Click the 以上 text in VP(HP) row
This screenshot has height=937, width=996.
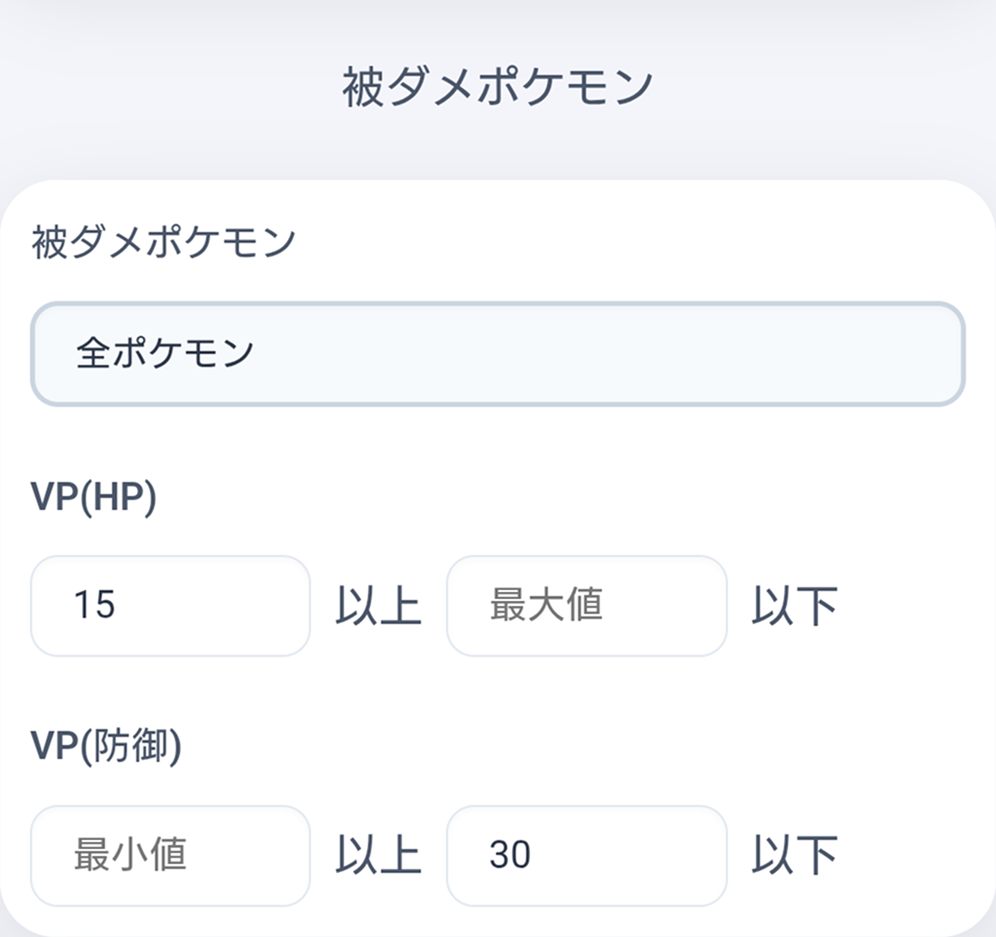tap(378, 607)
